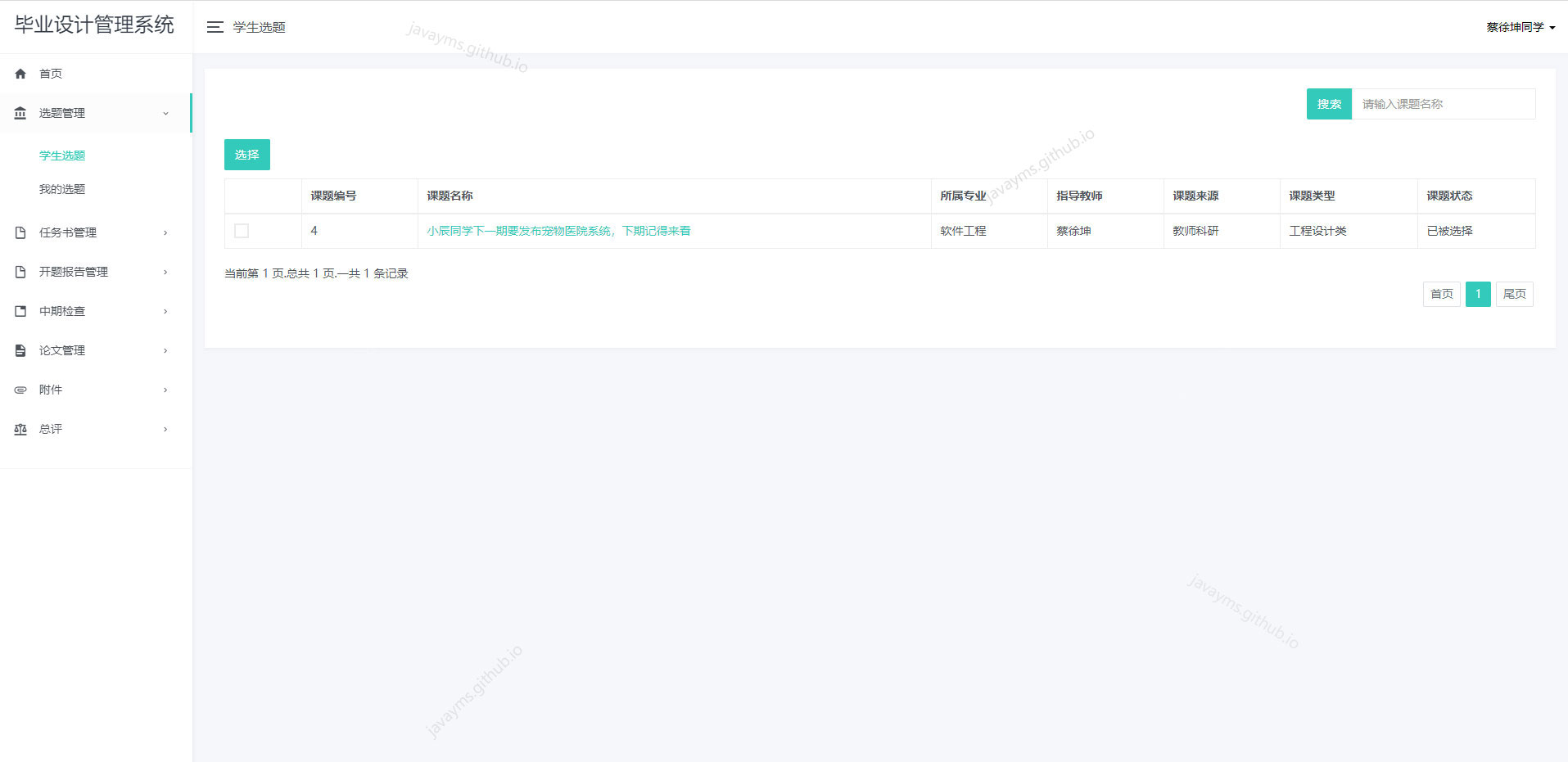Expand the 任务书管理 section chevron
This screenshot has height=762, width=1568.
166,232
